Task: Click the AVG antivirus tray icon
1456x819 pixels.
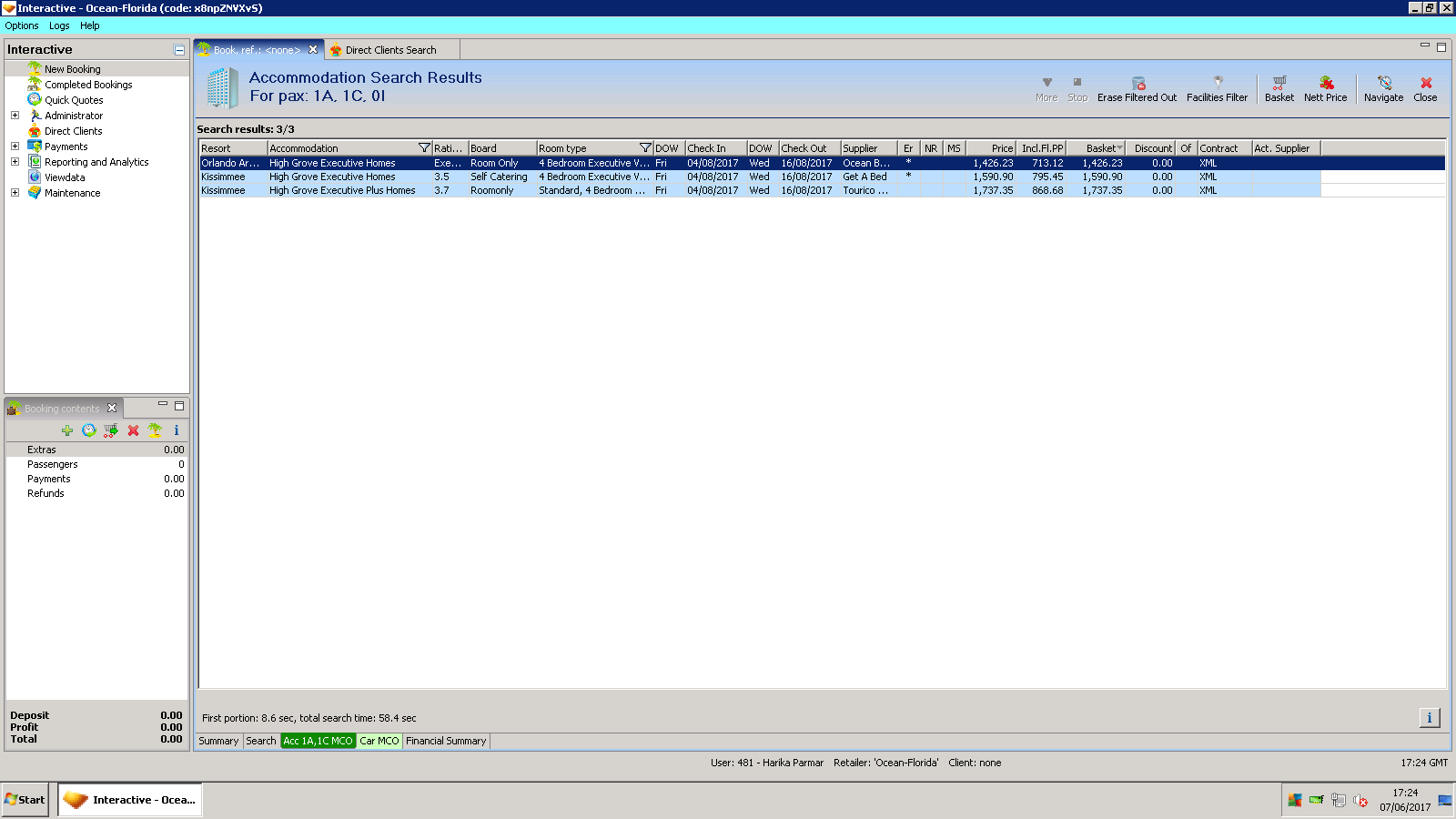Action: pos(1295,801)
